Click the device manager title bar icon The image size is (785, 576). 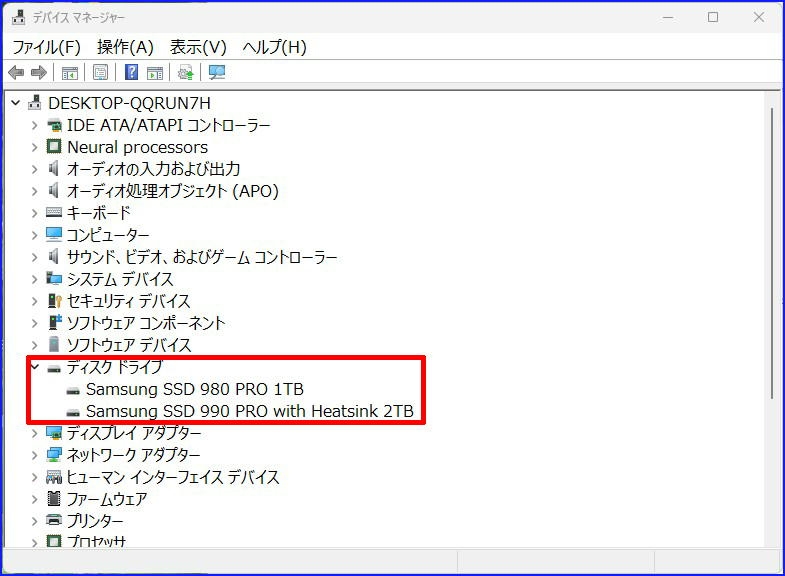tap(19, 17)
